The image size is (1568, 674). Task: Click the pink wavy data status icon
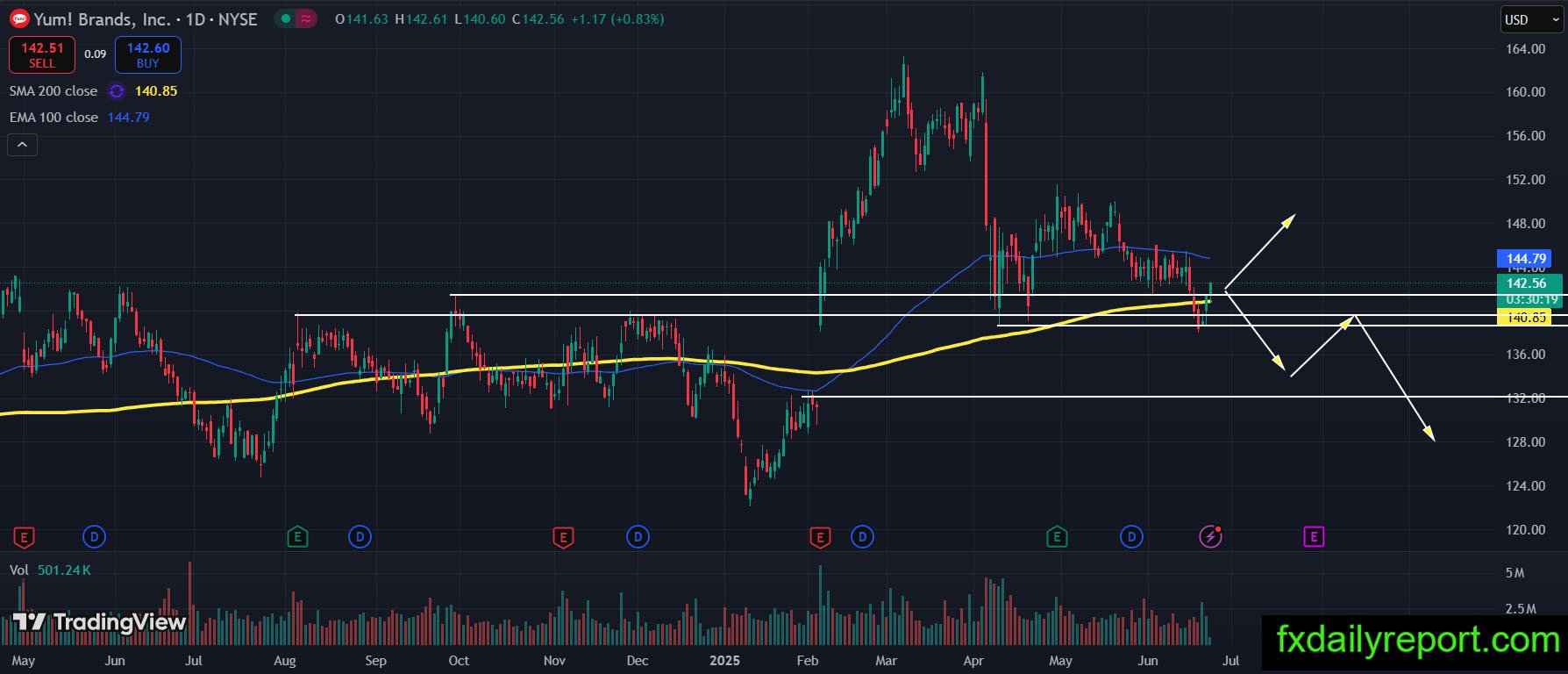pyautogui.click(x=306, y=18)
